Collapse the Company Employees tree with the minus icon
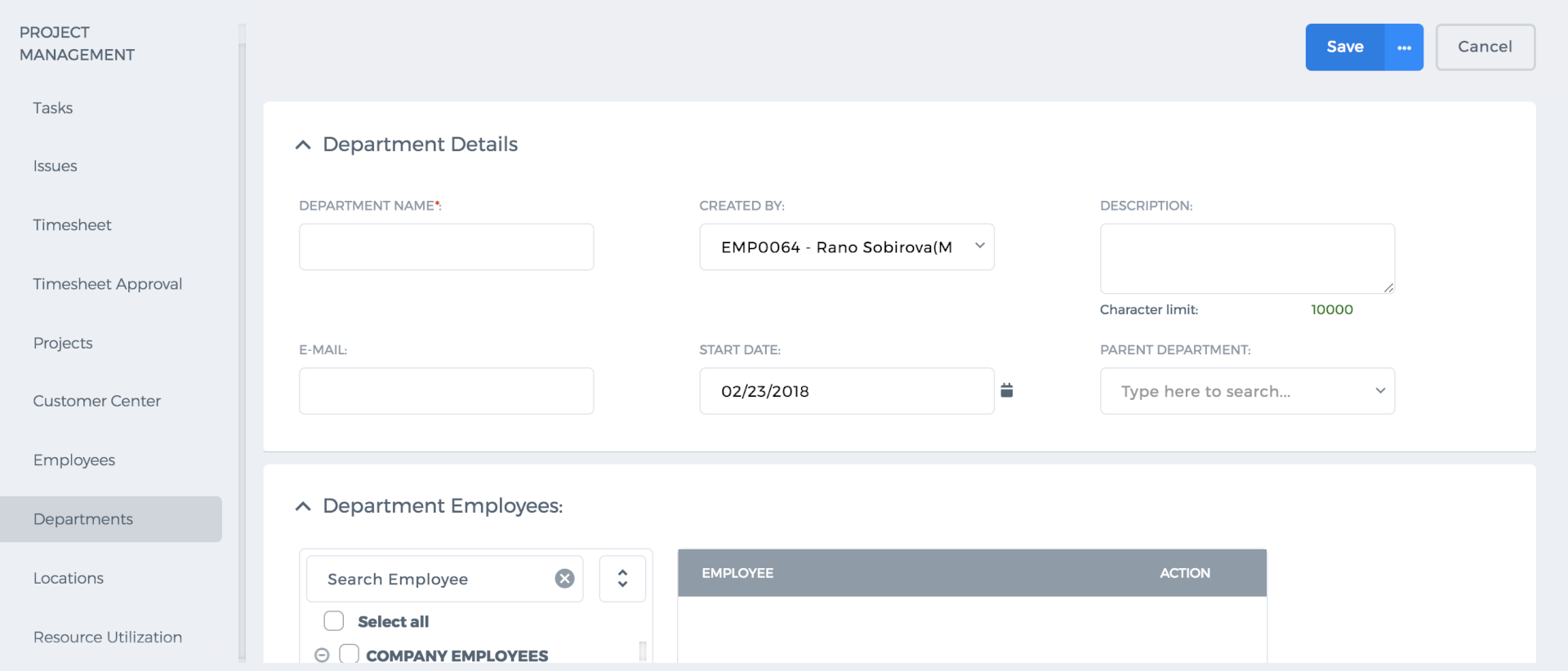Screen dimensions: 1568x671 point(322,655)
